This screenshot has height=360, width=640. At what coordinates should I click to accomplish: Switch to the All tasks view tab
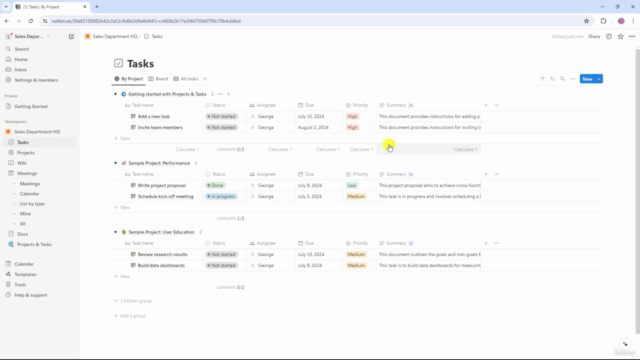click(x=186, y=79)
